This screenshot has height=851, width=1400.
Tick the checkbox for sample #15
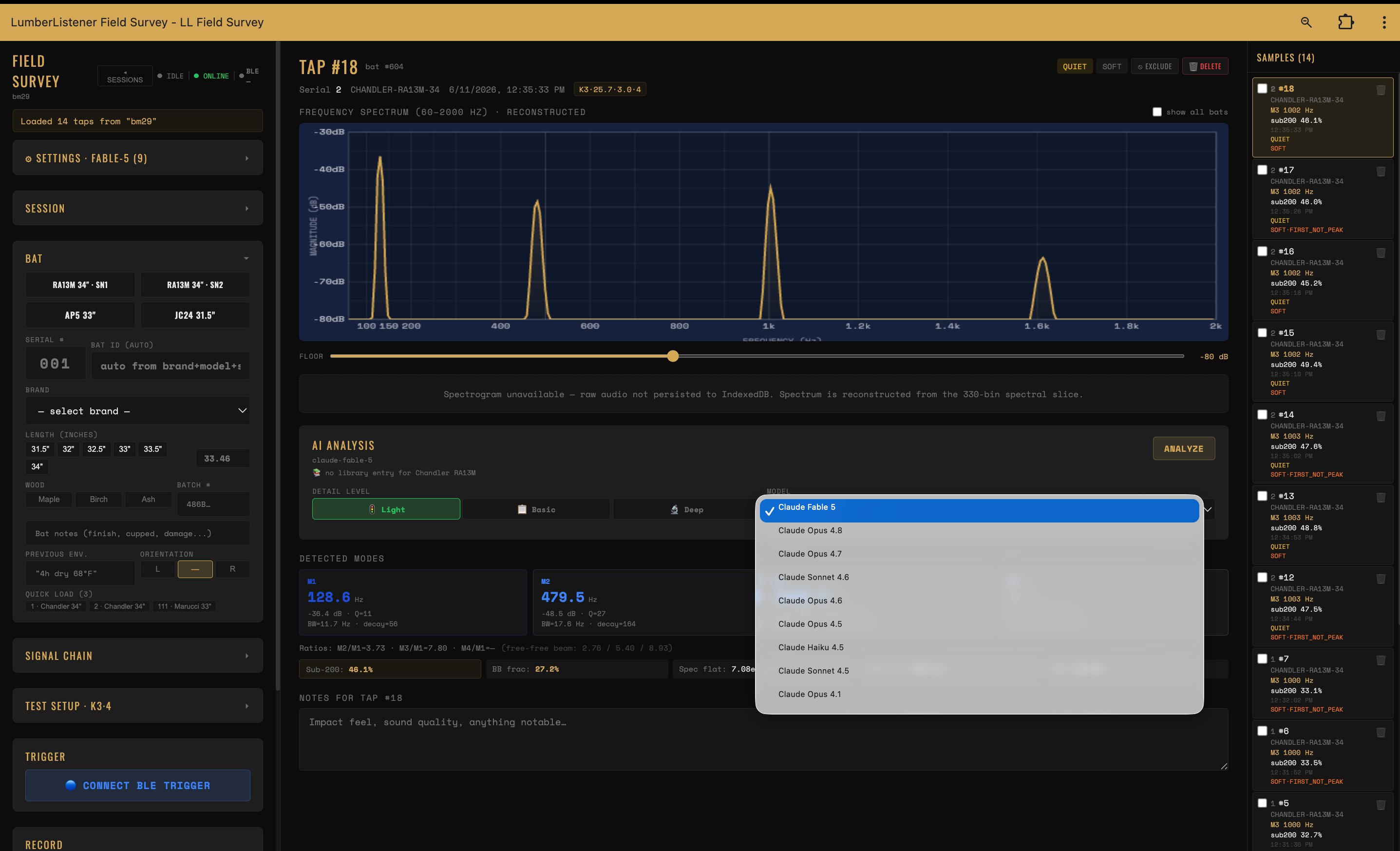pyautogui.click(x=1262, y=332)
